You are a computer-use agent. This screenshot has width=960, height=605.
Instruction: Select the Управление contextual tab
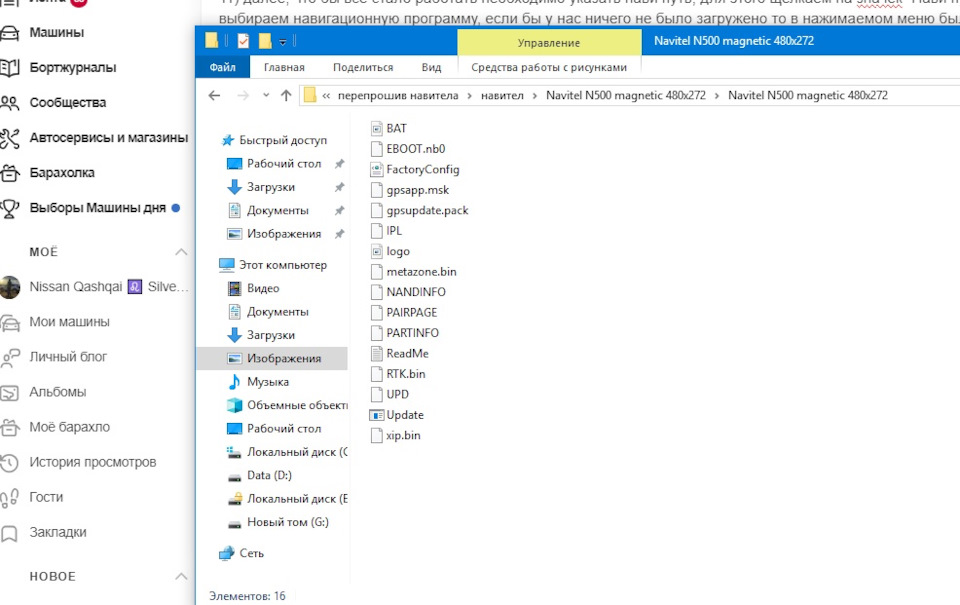coord(549,43)
